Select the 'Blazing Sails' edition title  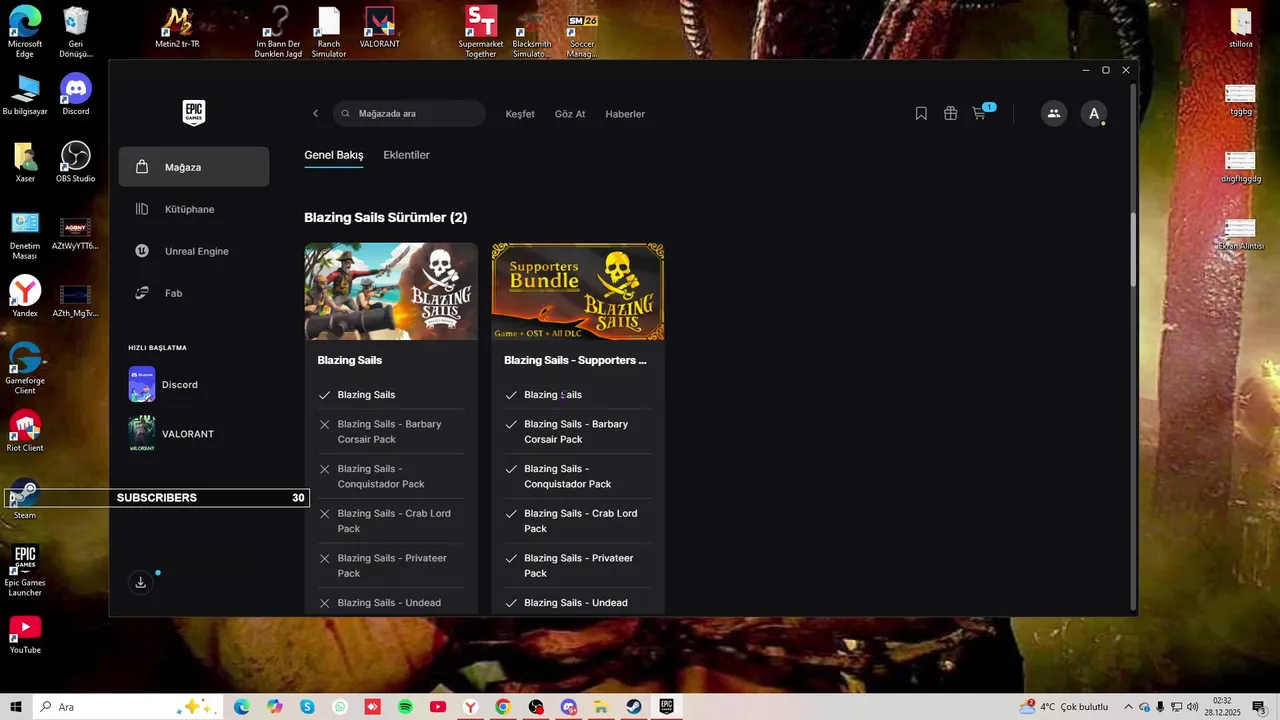click(x=350, y=360)
